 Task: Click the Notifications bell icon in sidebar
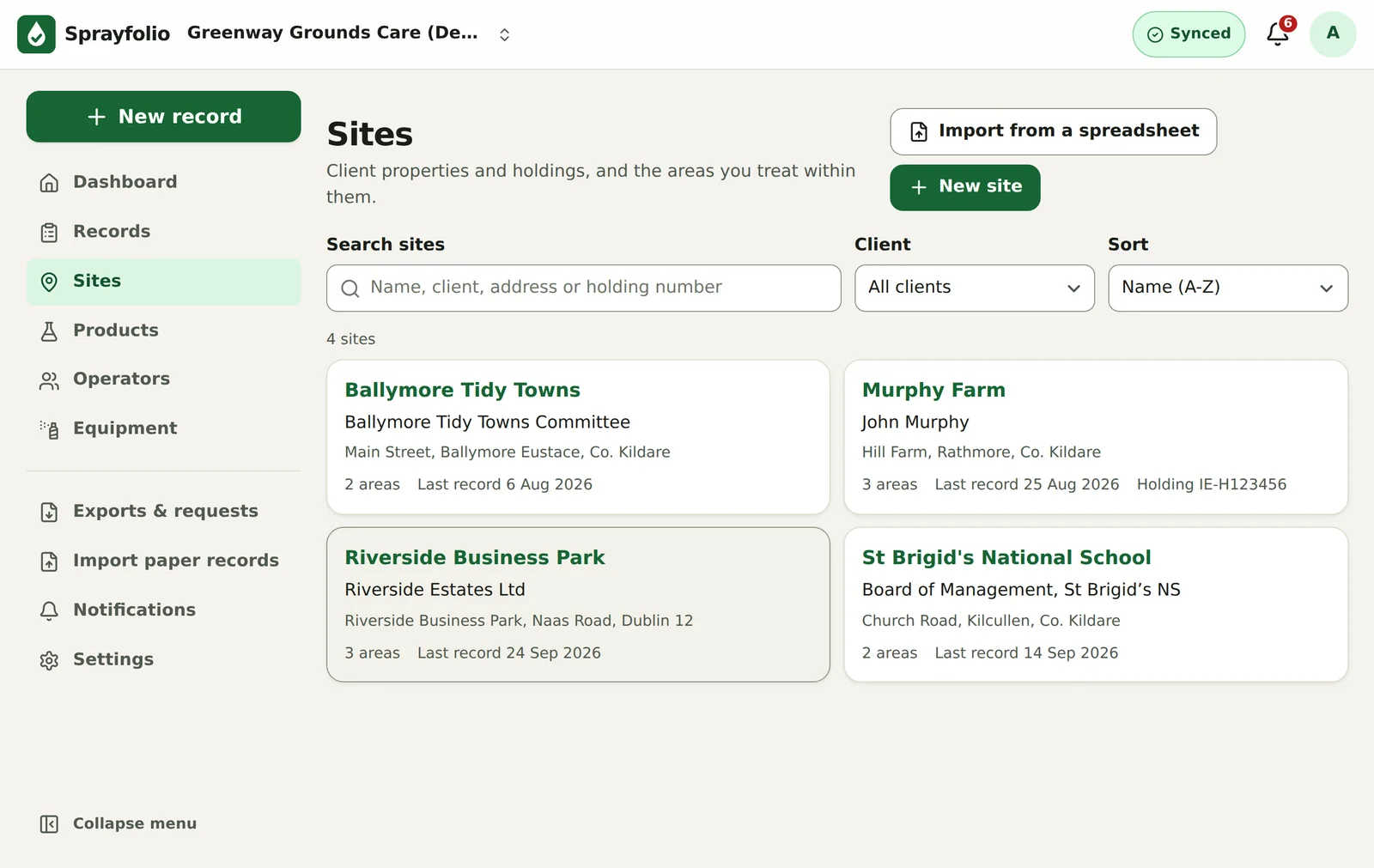pos(49,610)
